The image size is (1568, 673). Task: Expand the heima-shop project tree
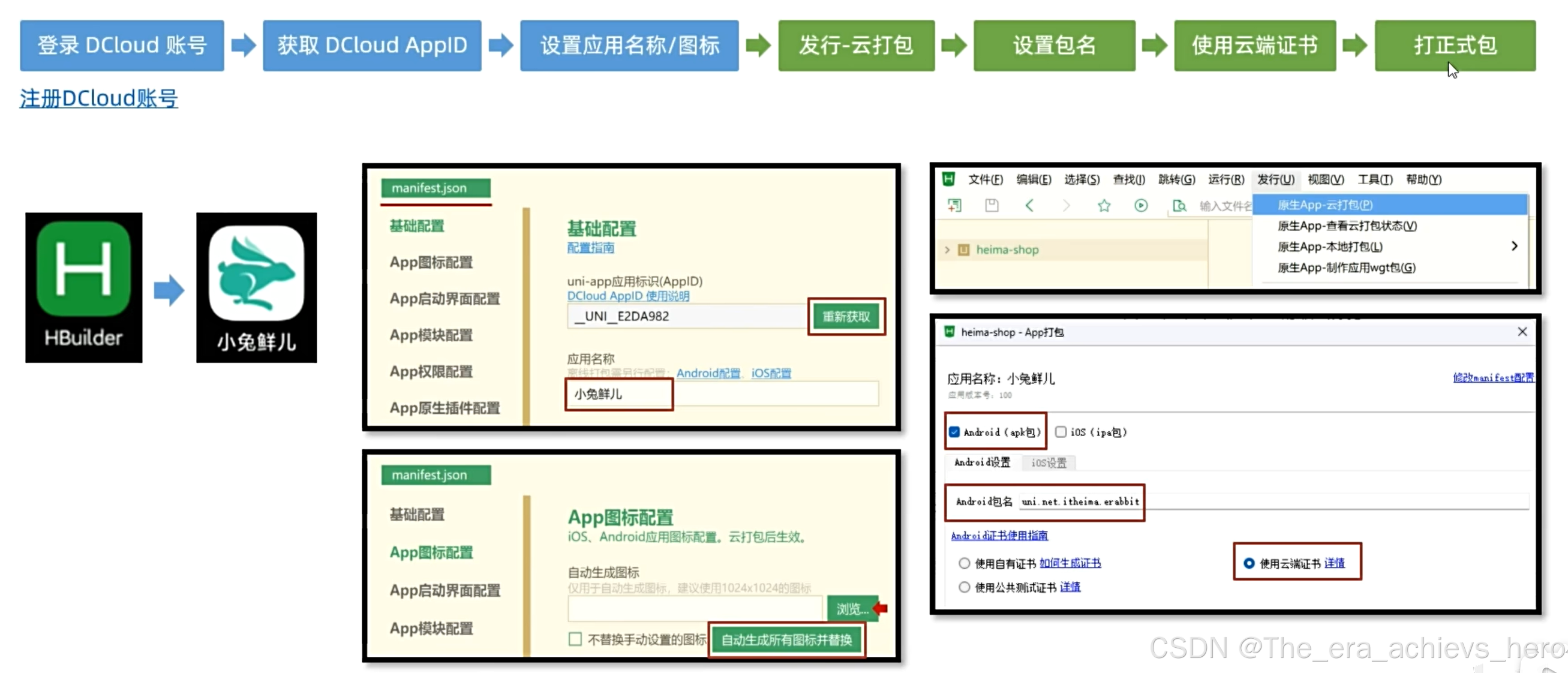click(947, 250)
